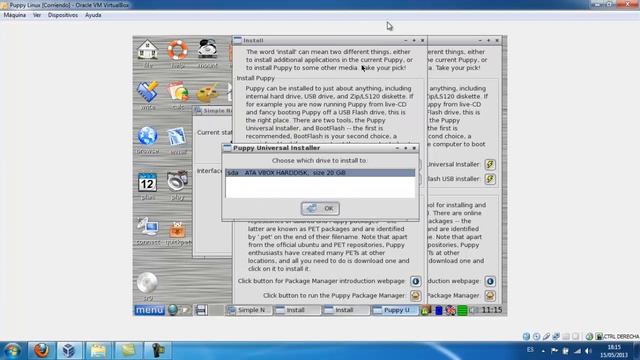
Task: Click Package Manager button in rear Install window
Action: click(x=490, y=296)
